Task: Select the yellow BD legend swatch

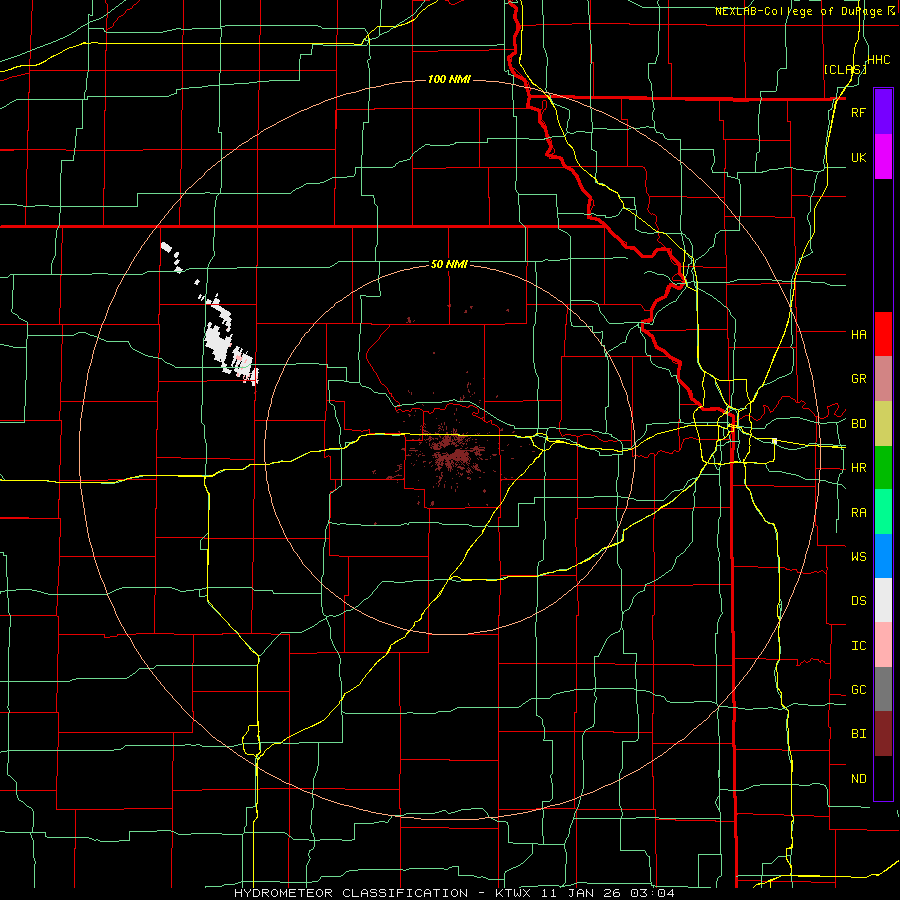Action: pyautogui.click(x=883, y=424)
